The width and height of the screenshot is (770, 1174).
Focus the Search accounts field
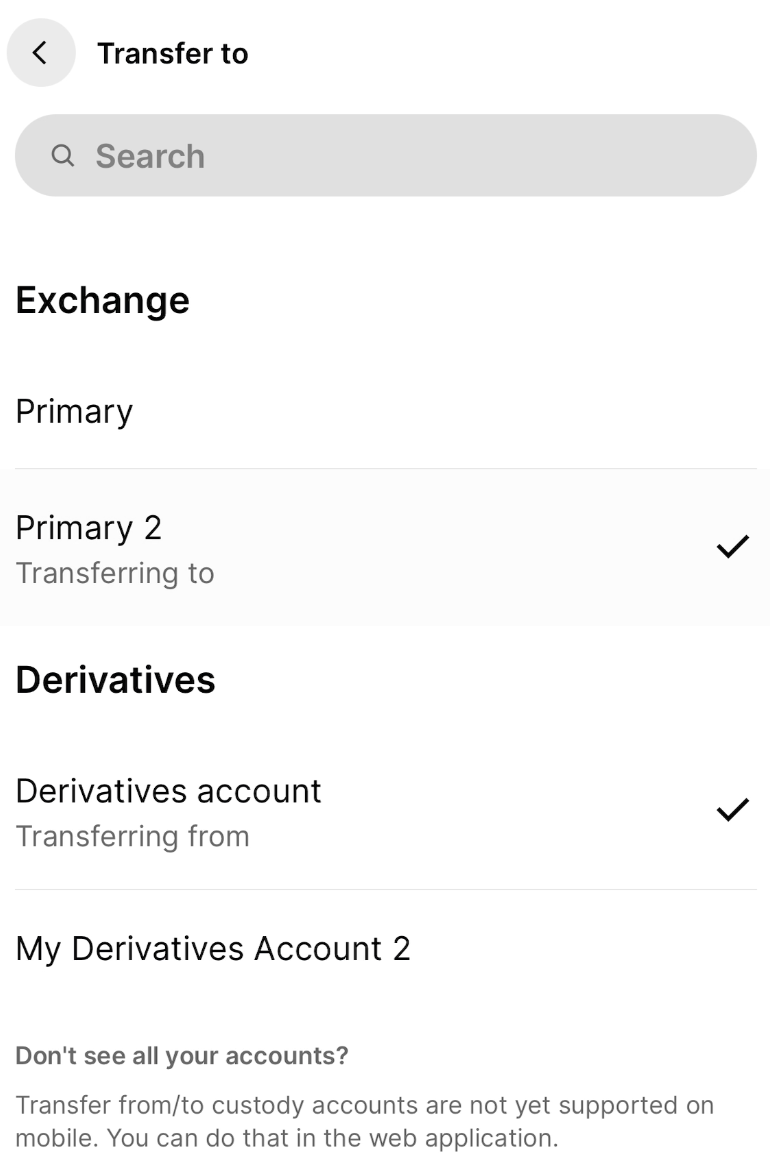[386, 156]
